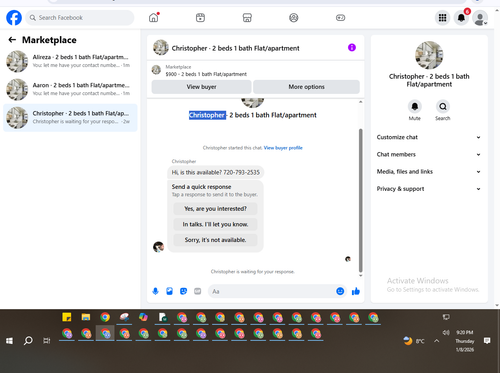Select the Christopher apartment conversation

coord(70,117)
